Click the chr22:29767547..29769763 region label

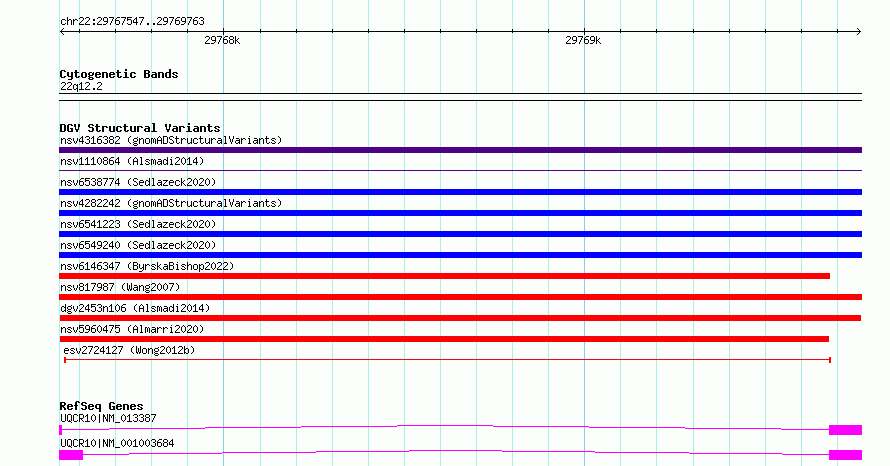coord(132,21)
